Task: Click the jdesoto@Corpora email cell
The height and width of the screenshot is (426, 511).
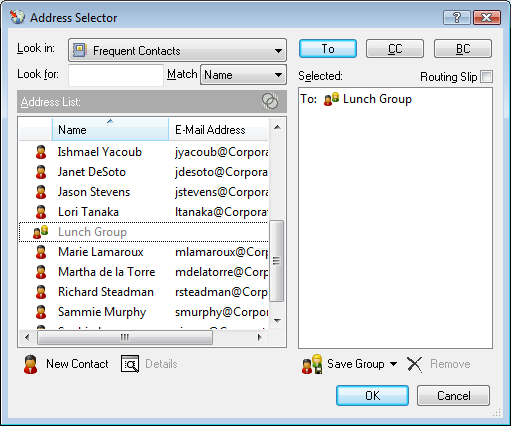Action: click(x=222, y=172)
